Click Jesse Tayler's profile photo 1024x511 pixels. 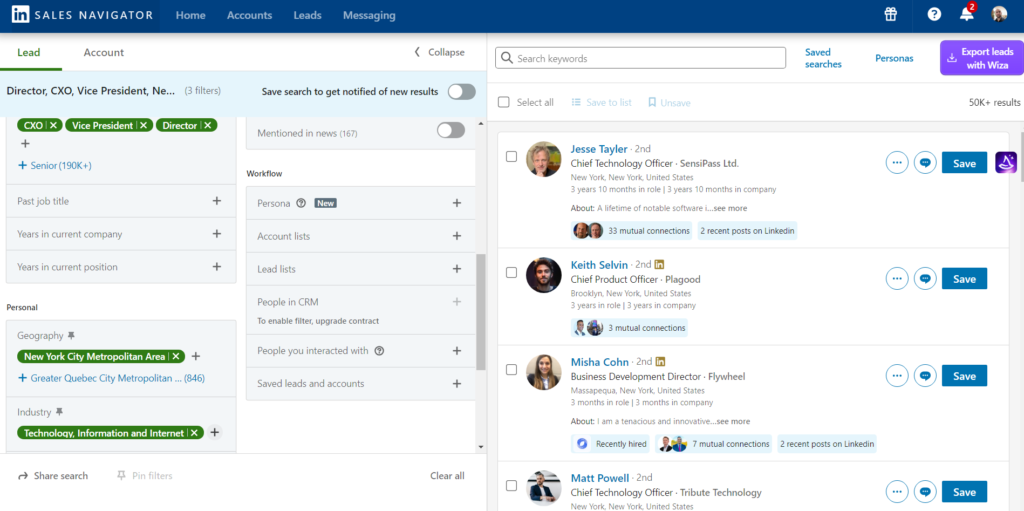tap(543, 159)
